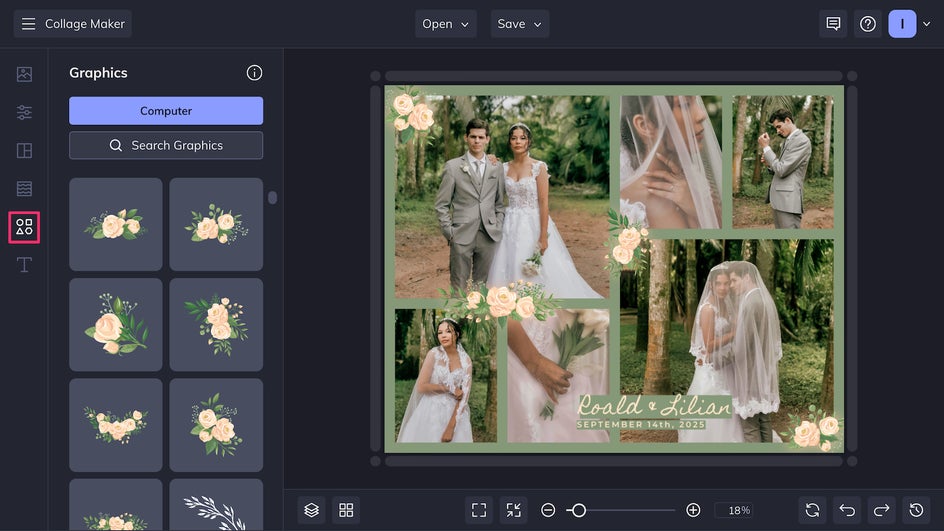The width and height of the screenshot is (944, 531).
Task: Open the history clock icon
Action: (916, 511)
